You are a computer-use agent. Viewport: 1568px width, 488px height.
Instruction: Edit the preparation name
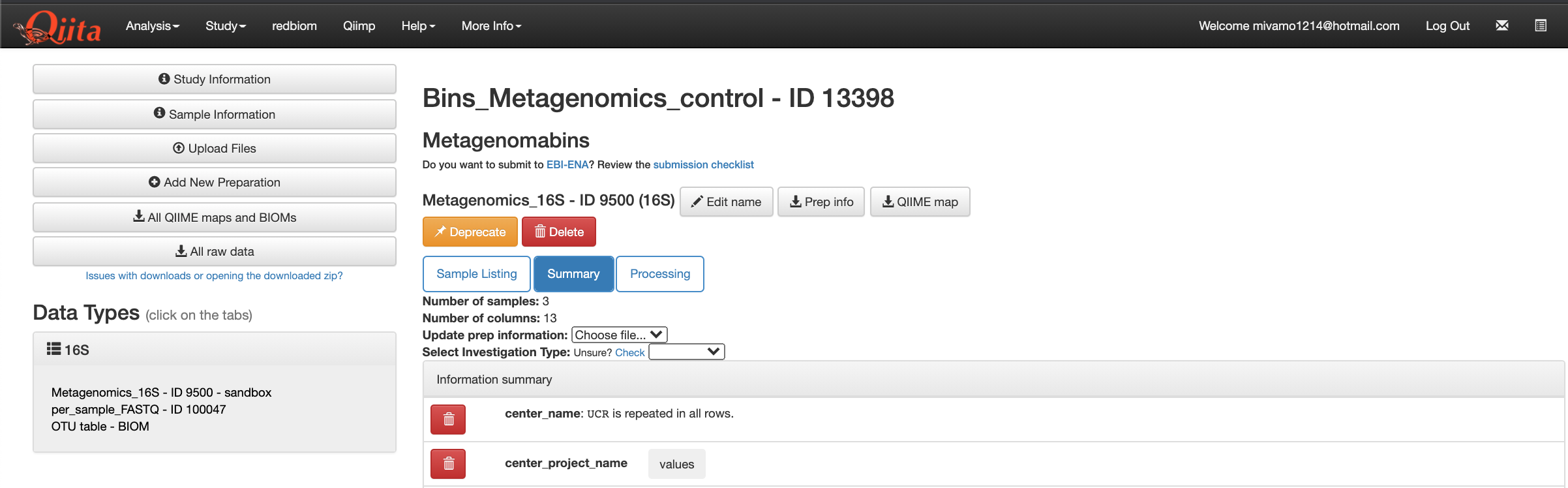pos(727,202)
